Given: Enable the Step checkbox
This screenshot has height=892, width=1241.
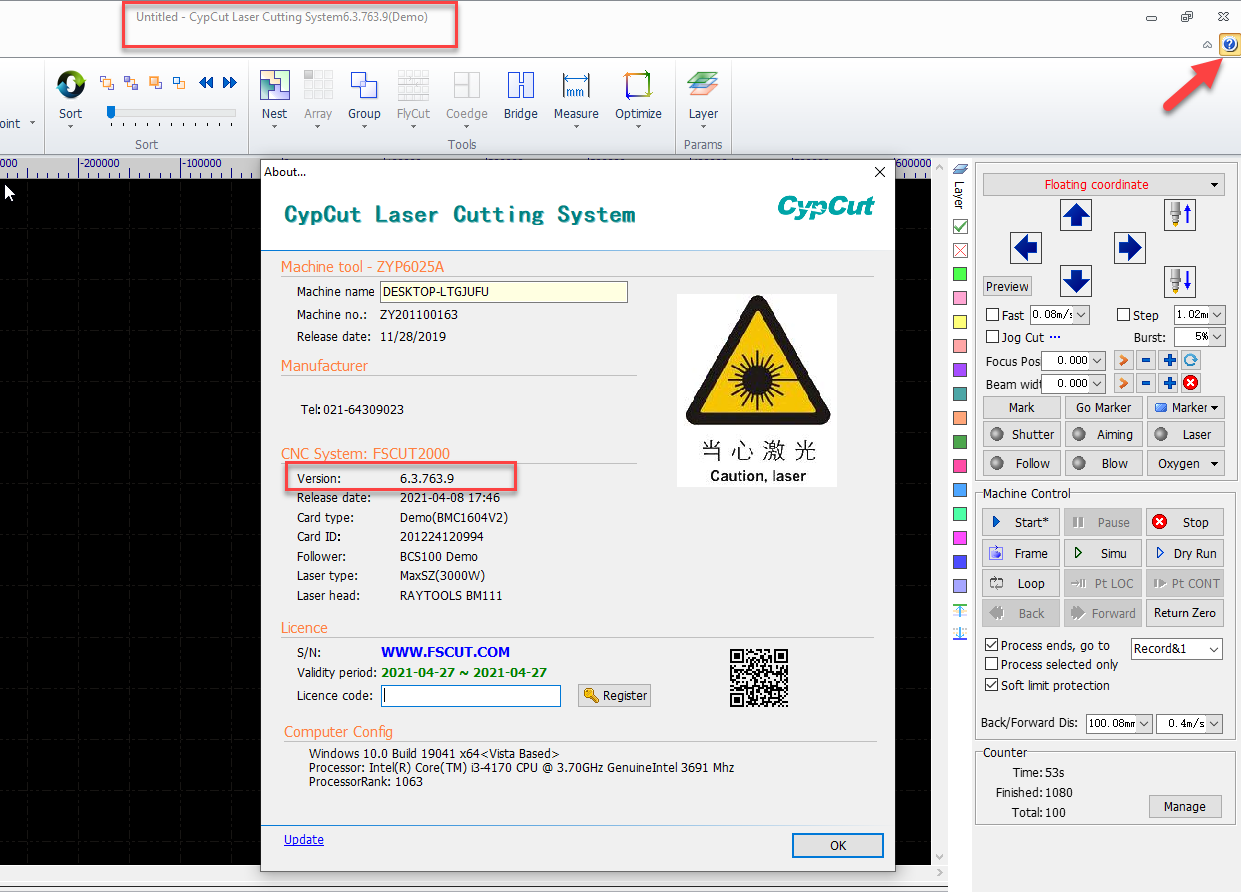Looking at the screenshot, I should tap(1123, 315).
